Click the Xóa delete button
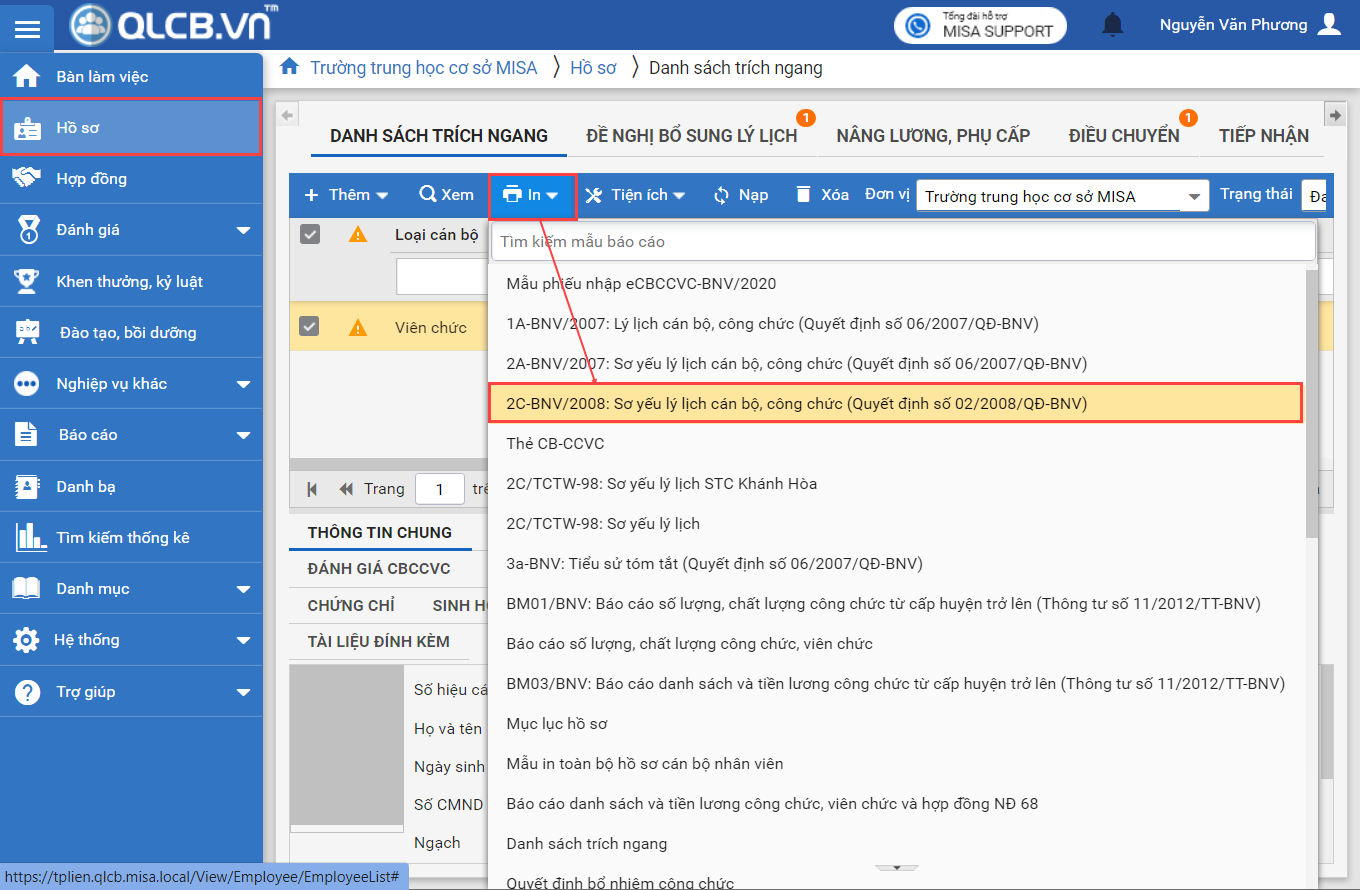This screenshot has width=1360, height=890. point(822,195)
